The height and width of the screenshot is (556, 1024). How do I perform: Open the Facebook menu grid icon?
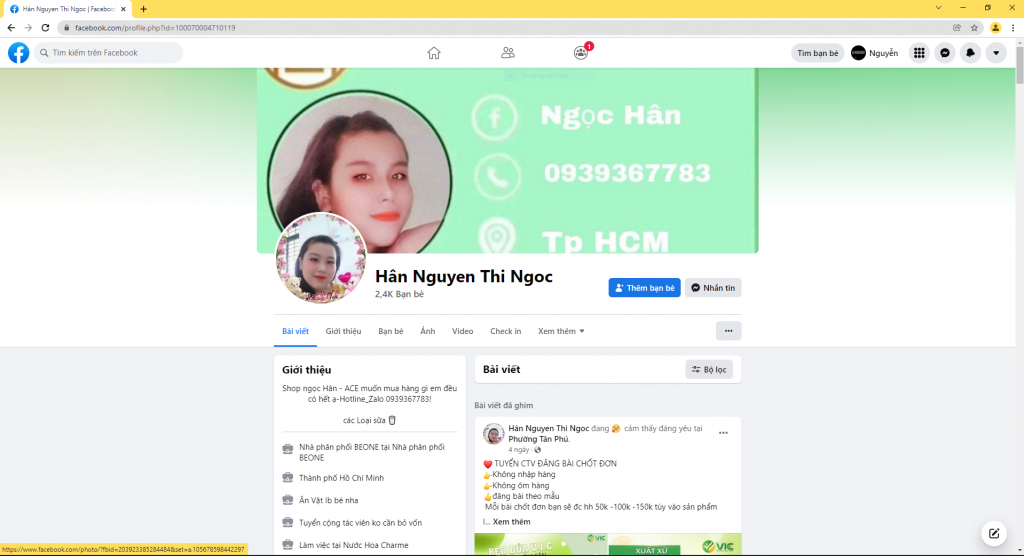(x=919, y=53)
